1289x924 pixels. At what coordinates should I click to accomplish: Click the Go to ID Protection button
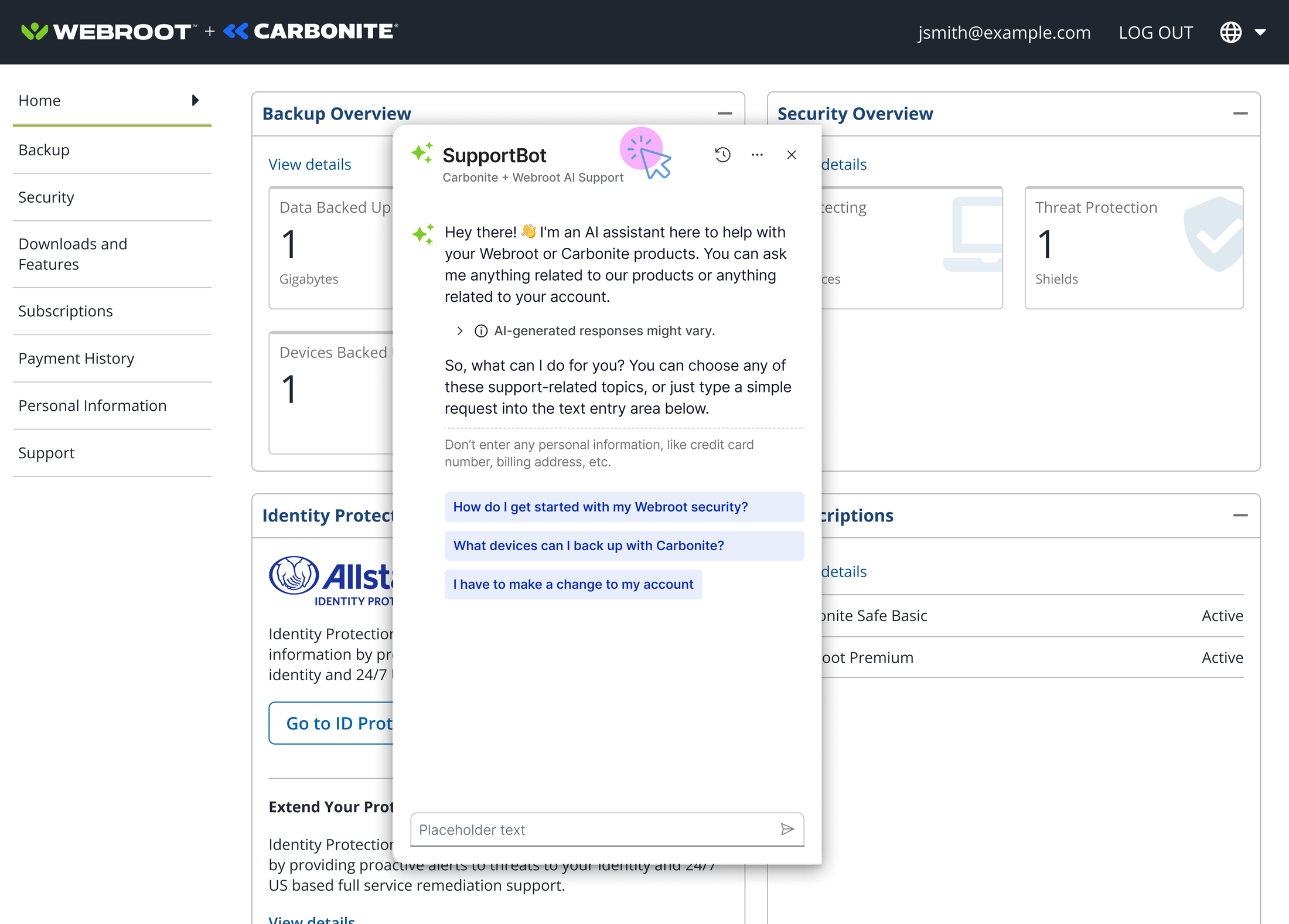[x=331, y=723]
